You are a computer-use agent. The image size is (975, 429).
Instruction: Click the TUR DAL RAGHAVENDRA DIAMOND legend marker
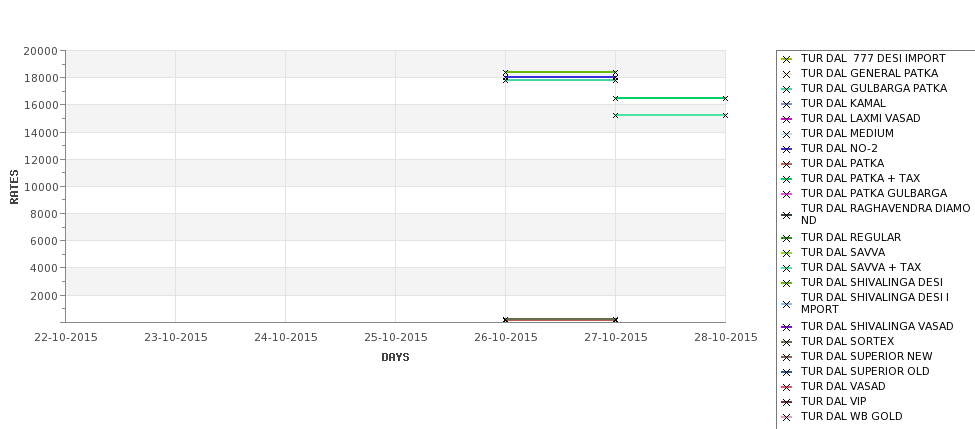tap(786, 215)
